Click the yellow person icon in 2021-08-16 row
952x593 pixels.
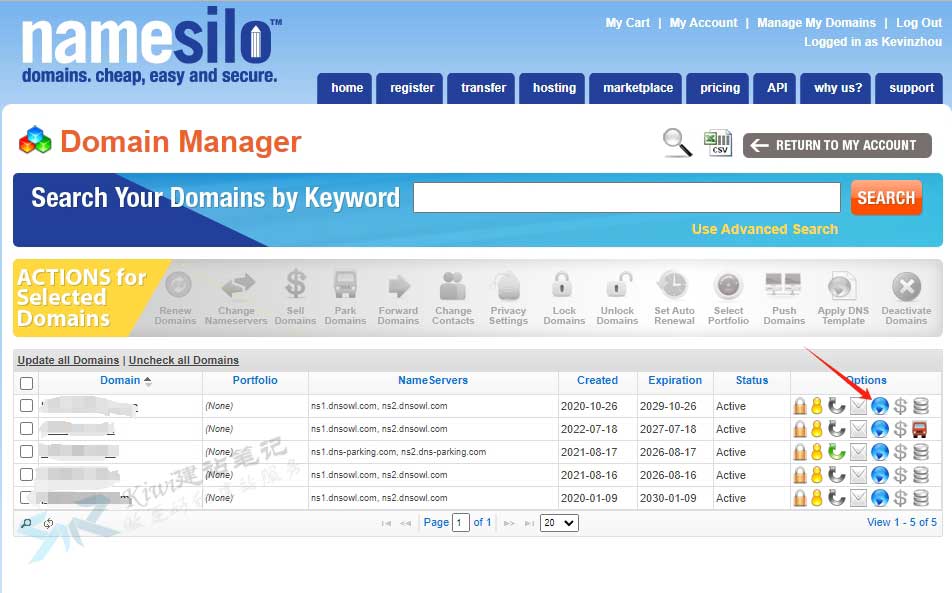tap(817, 475)
